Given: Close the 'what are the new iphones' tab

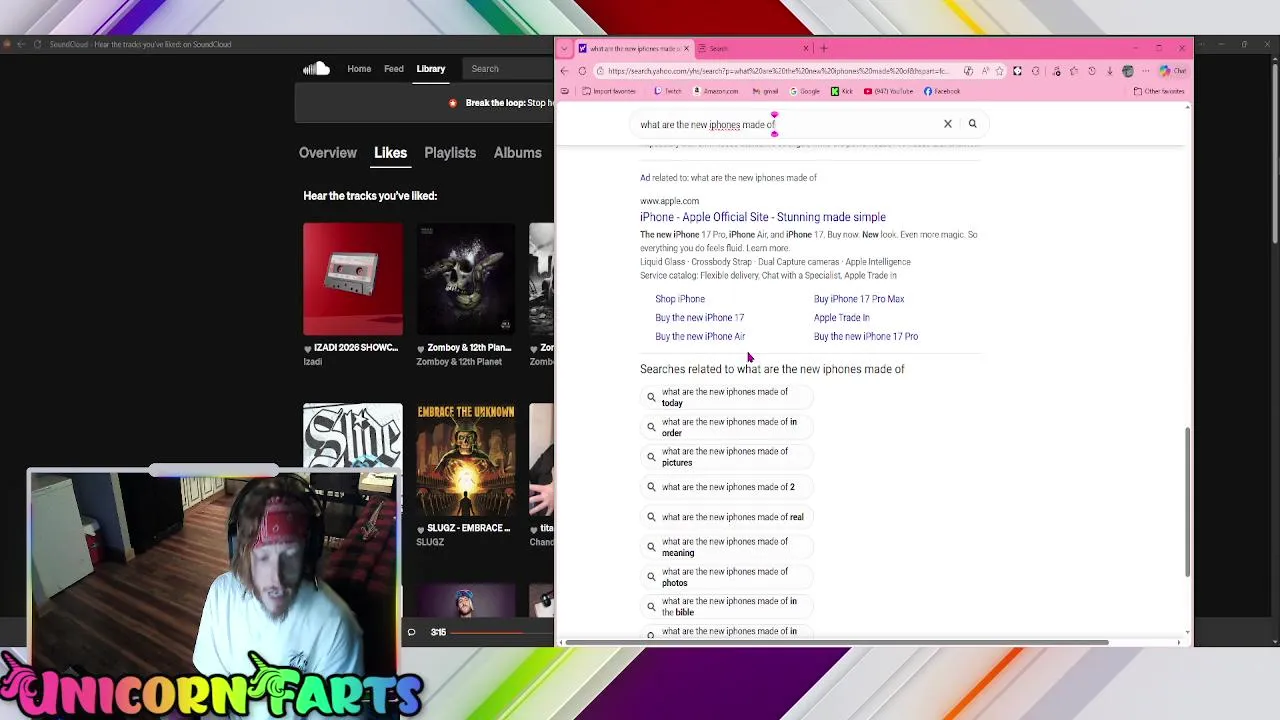Looking at the screenshot, I should (x=686, y=48).
